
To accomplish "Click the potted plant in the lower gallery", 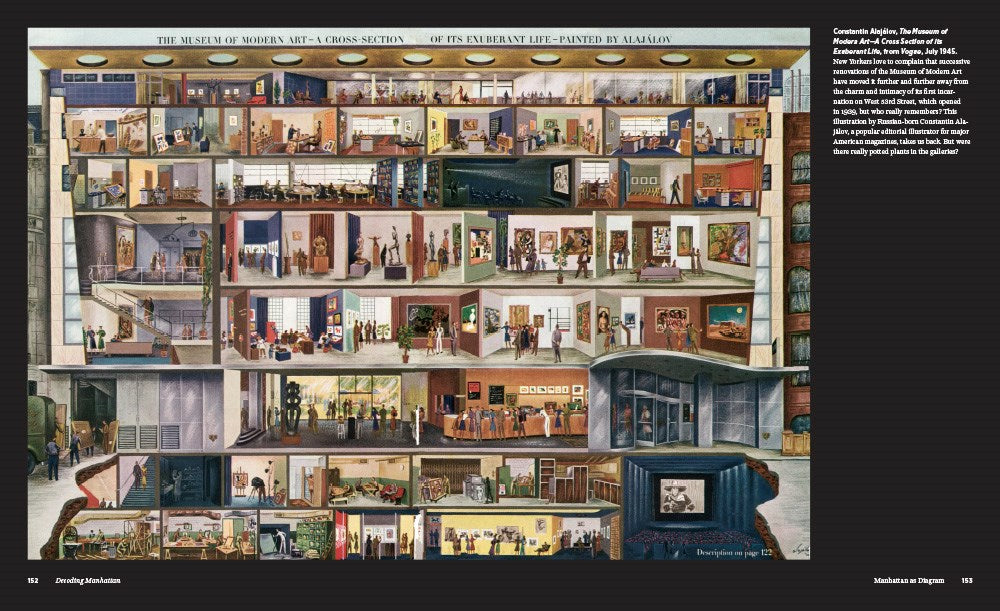I will tap(406, 342).
